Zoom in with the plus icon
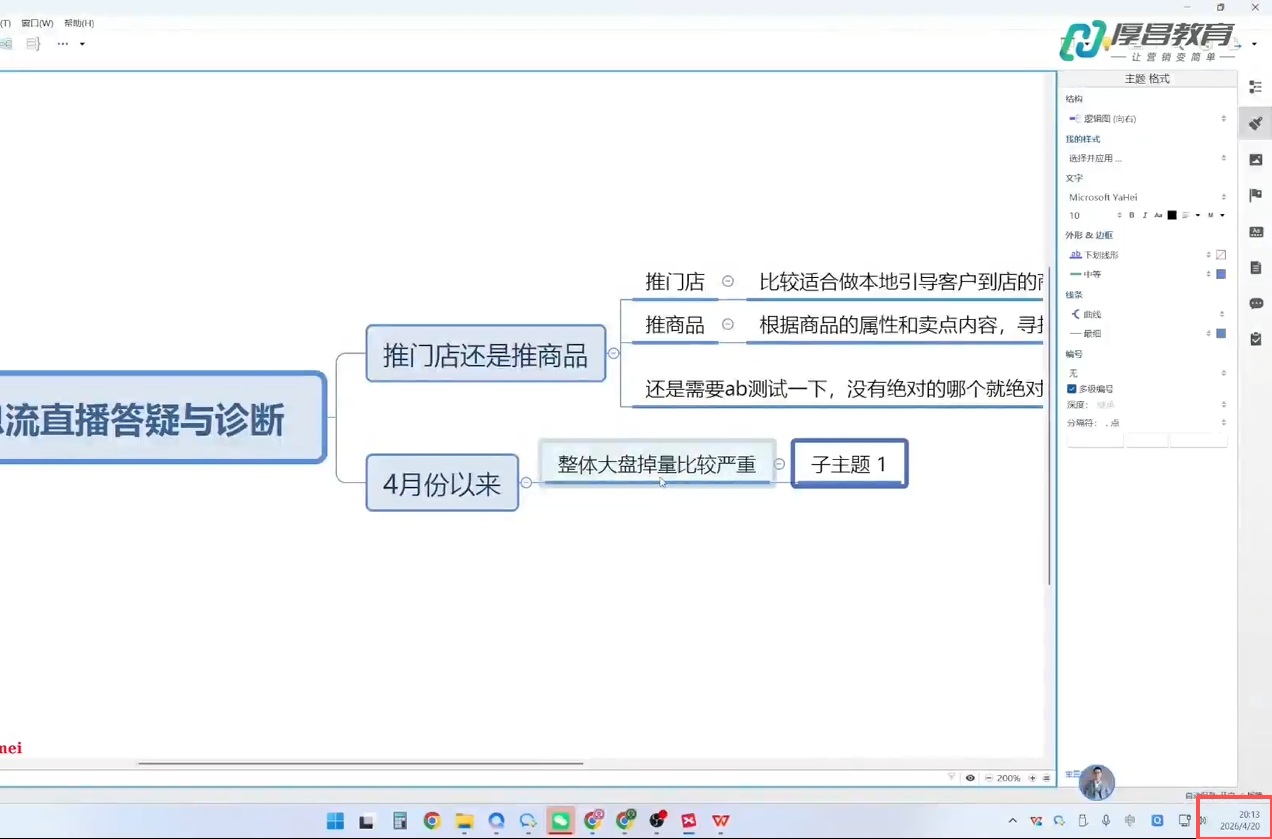Image resolution: width=1272 pixels, height=839 pixels. pos(1032,778)
